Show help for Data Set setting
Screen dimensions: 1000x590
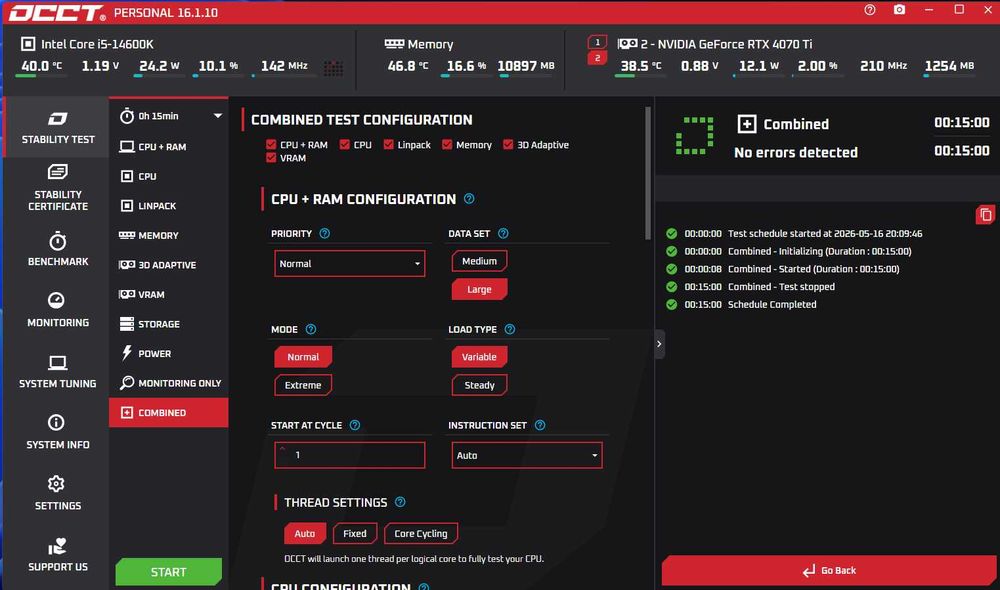(x=503, y=233)
